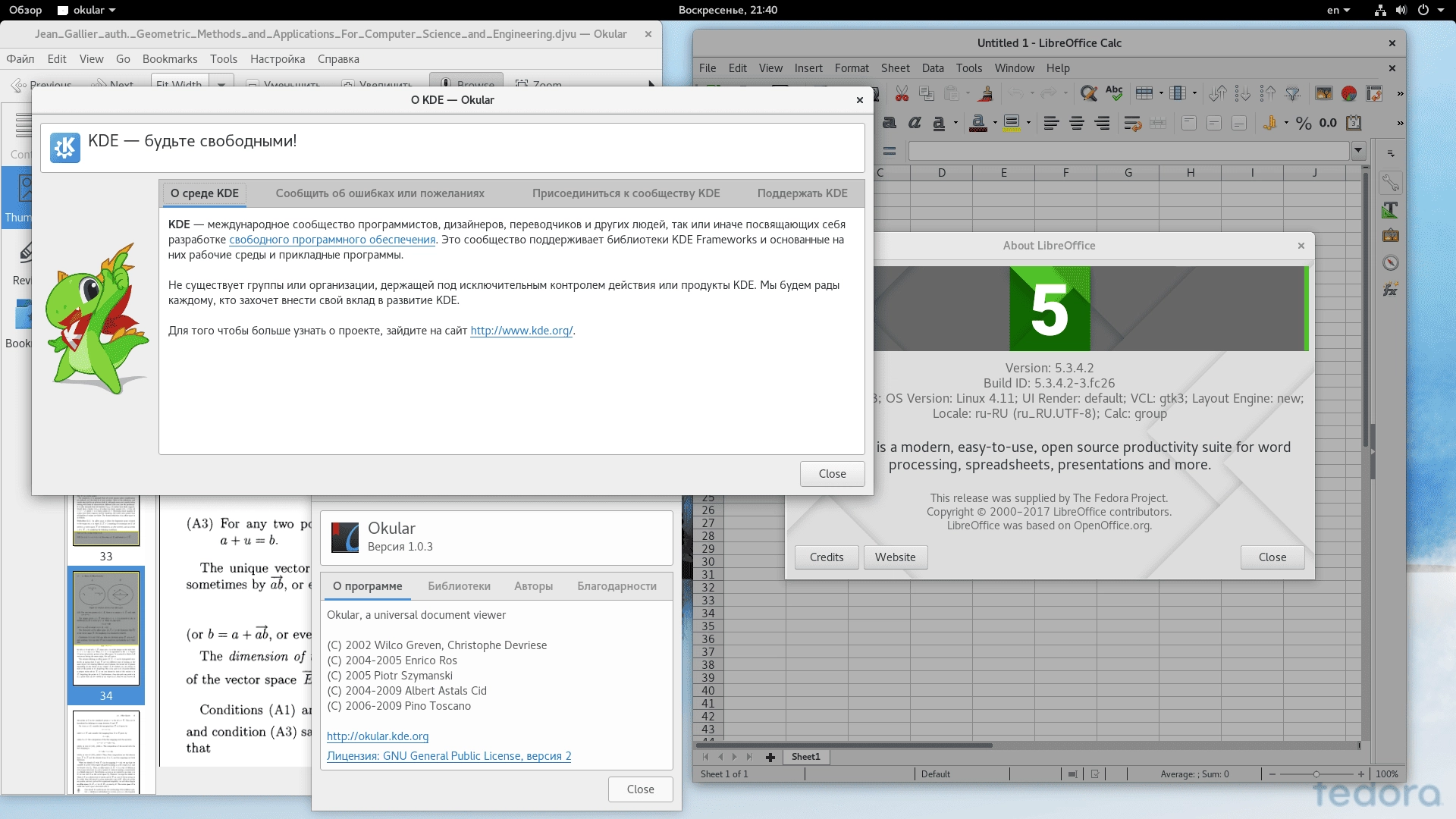Toggle Italic formatting in Calc toolbar
This screenshot has height=819, width=1456.
915,123
